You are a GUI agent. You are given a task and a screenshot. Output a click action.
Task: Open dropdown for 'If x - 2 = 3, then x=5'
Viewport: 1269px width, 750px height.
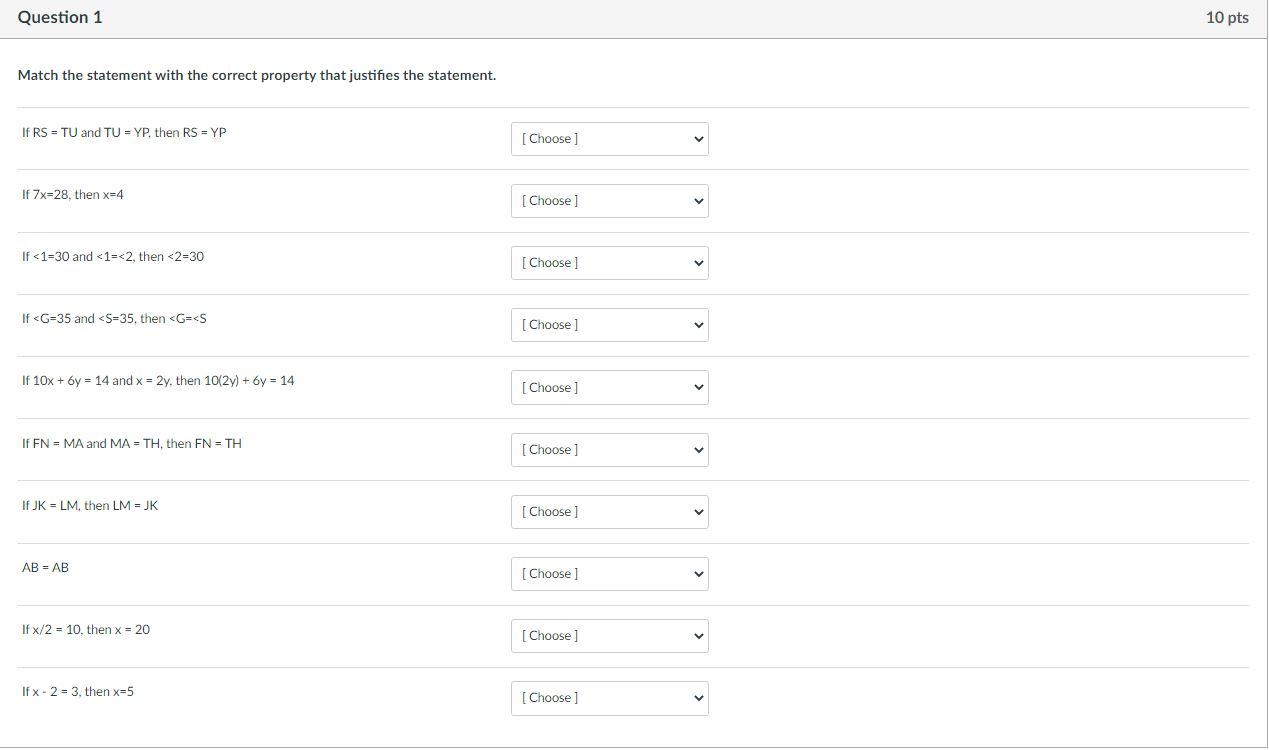pyautogui.click(x=609, y=698)
